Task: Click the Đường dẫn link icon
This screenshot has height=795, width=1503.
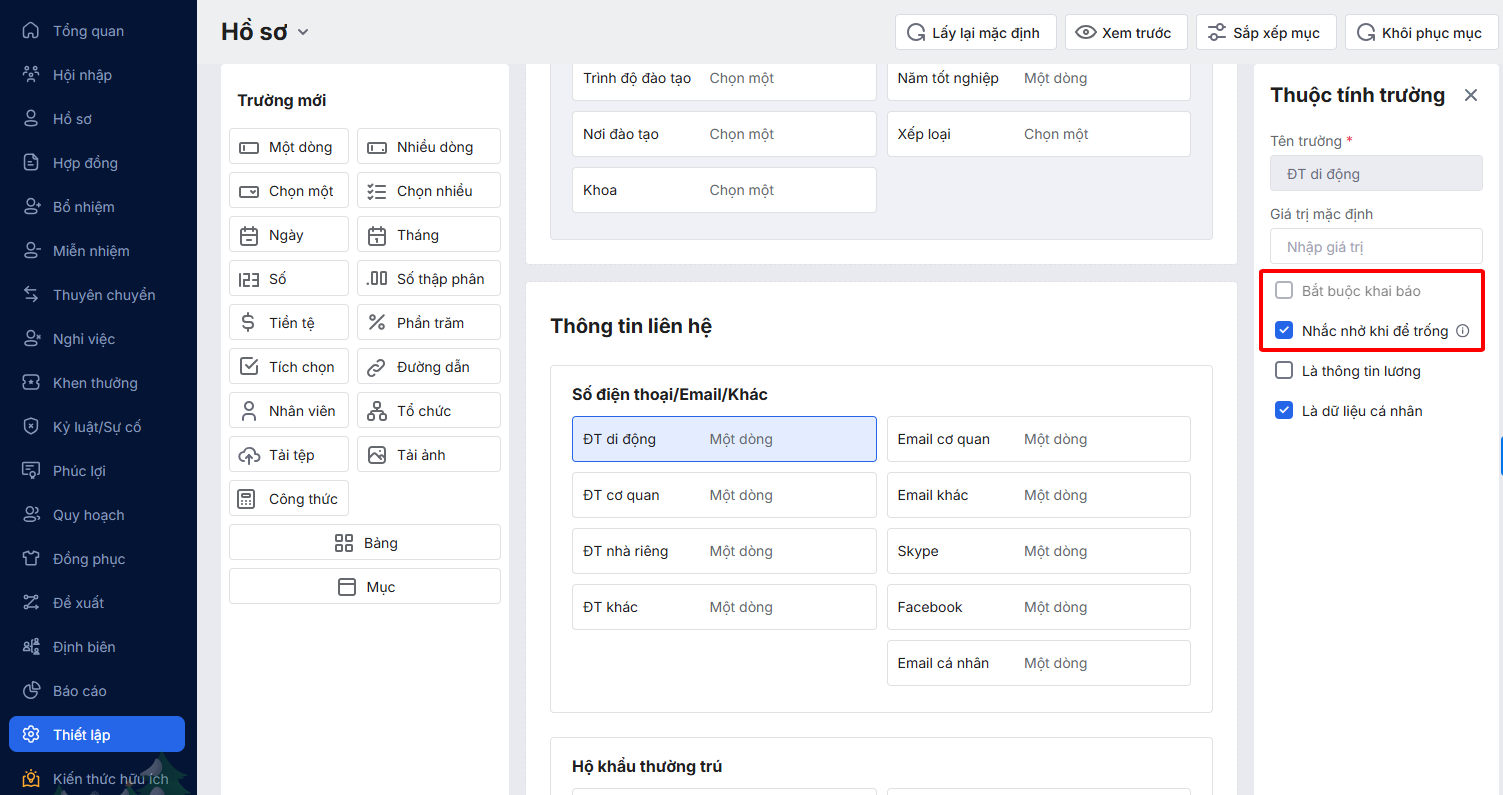Action: coord(376,367)
